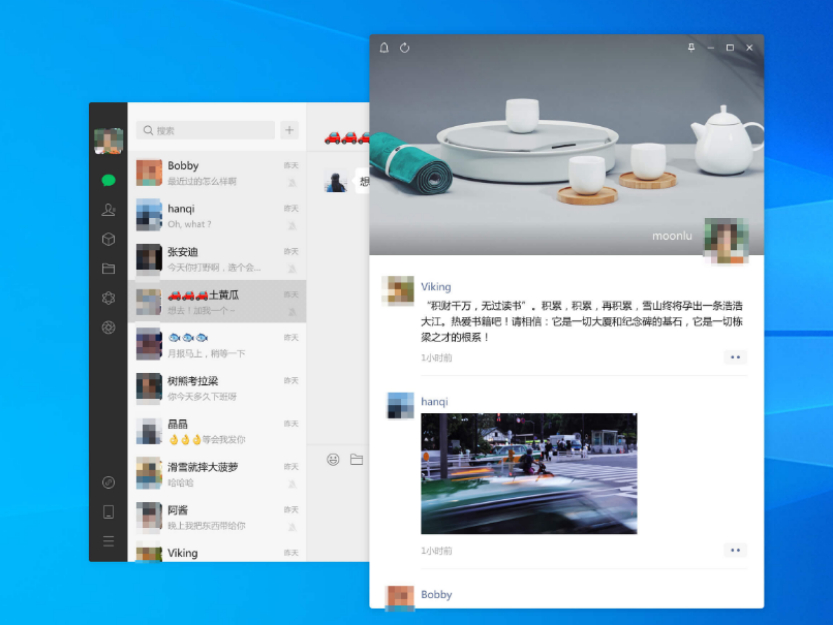Viewport: 833px width, 625px height.
Task: View hanqi's street photo in Moments
Action: pyautogui.click(x=529, y=474)
